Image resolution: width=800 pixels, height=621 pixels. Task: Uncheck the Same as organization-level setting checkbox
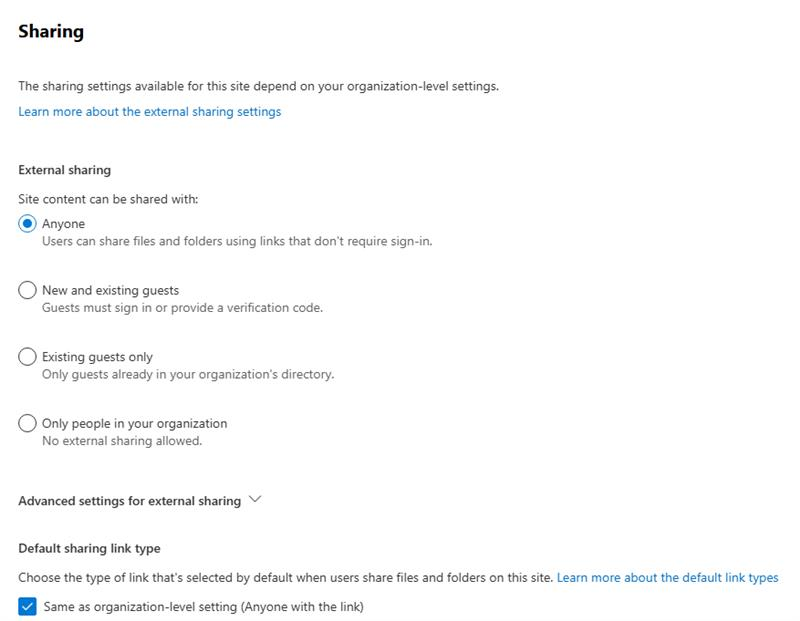tap(27, 607)
